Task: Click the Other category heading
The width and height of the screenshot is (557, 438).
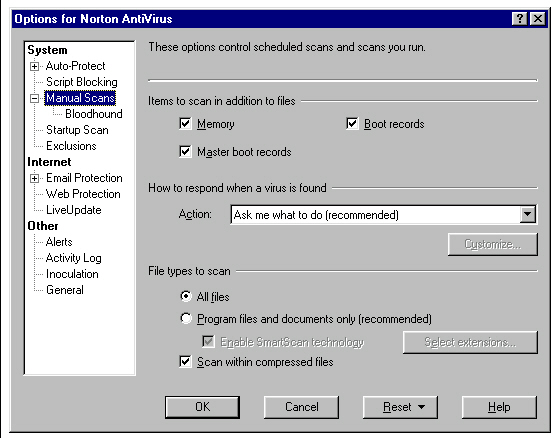Action: click(43, 226)
